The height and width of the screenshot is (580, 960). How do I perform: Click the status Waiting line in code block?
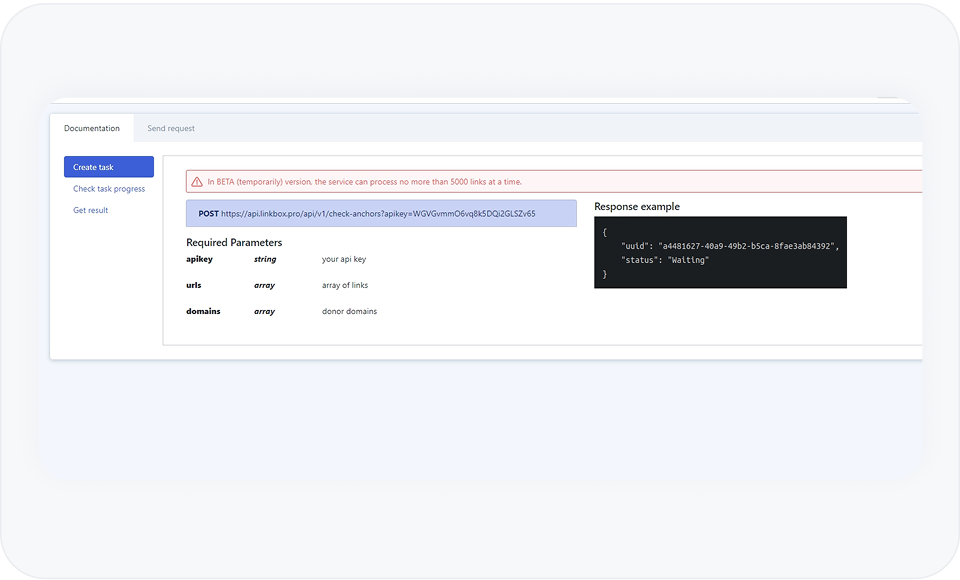coord(665,260)
